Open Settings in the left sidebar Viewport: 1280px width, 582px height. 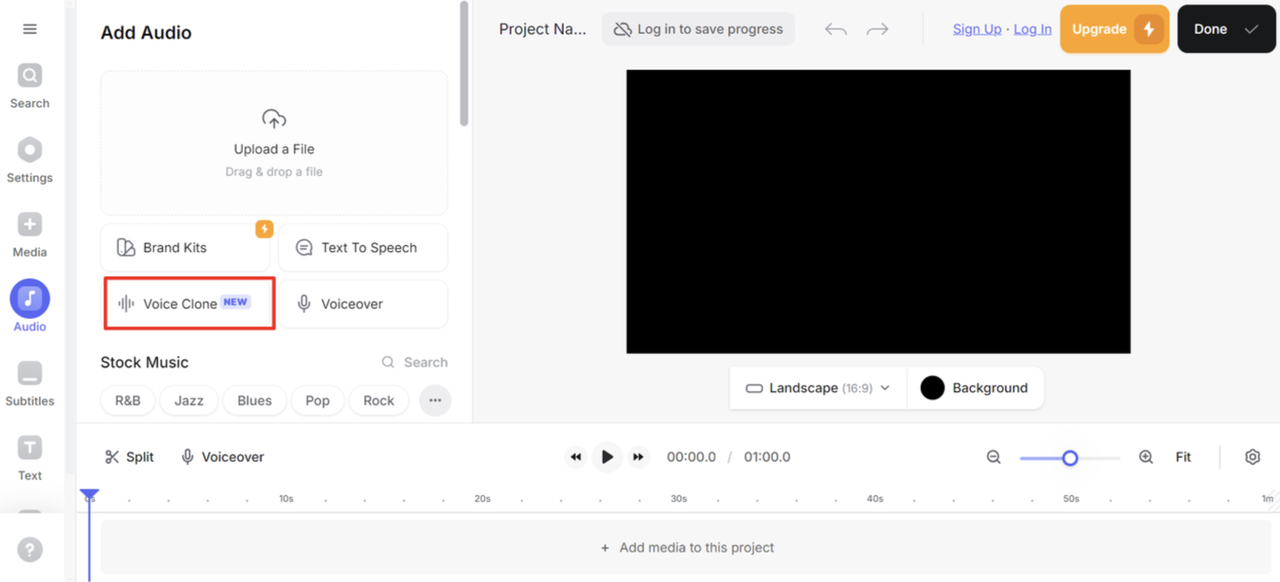point(30,161)
